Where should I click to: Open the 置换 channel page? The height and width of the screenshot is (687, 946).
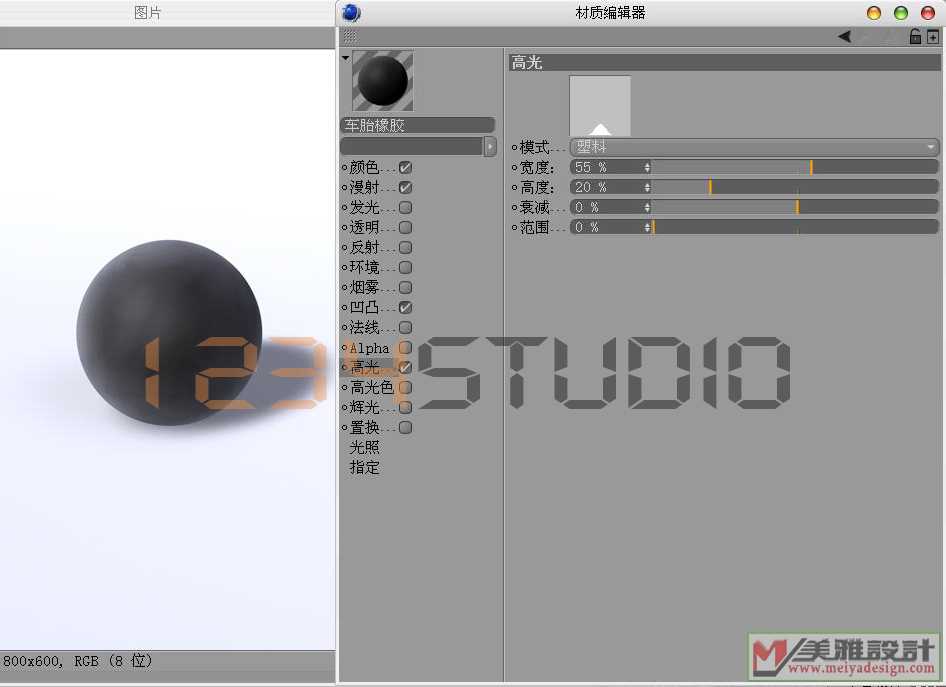[364, 427]
